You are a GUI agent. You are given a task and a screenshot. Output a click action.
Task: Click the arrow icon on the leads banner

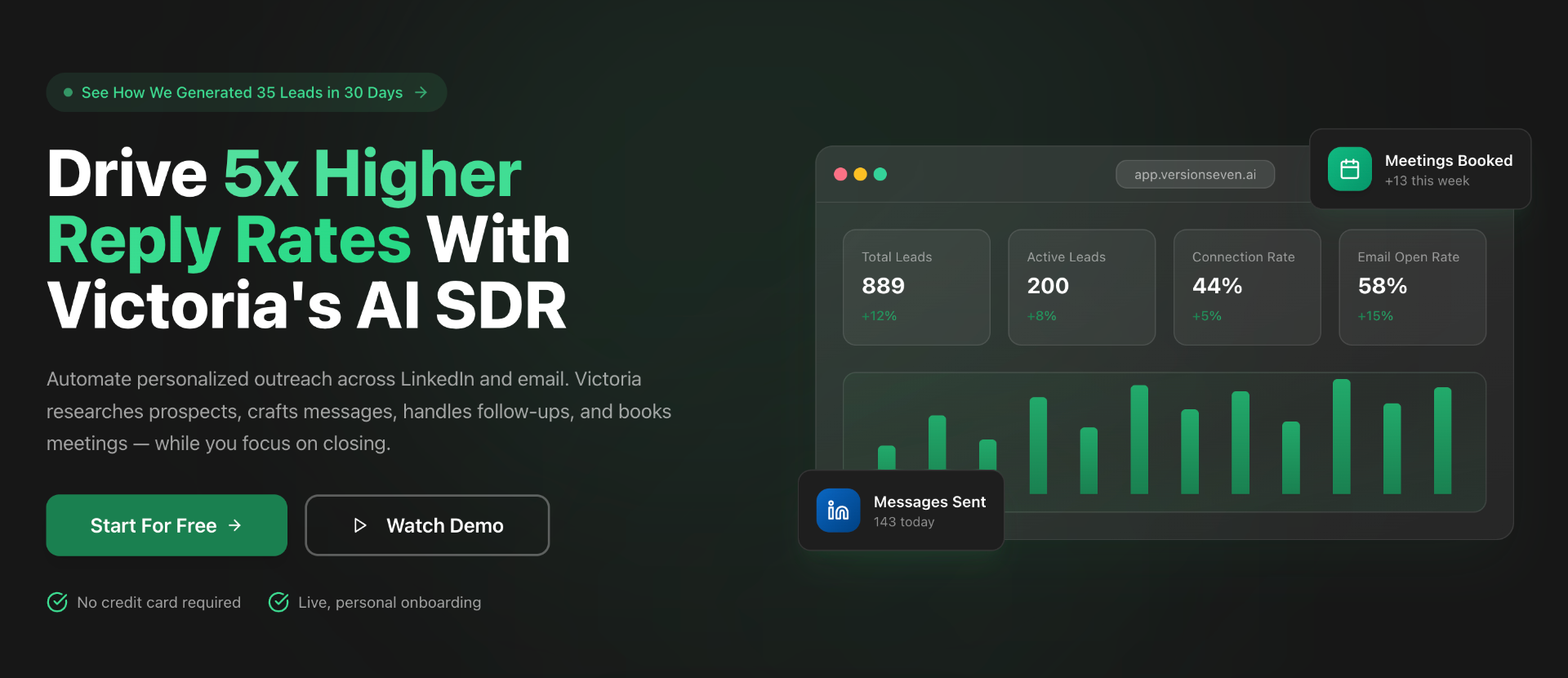click(x=421, y=92)
